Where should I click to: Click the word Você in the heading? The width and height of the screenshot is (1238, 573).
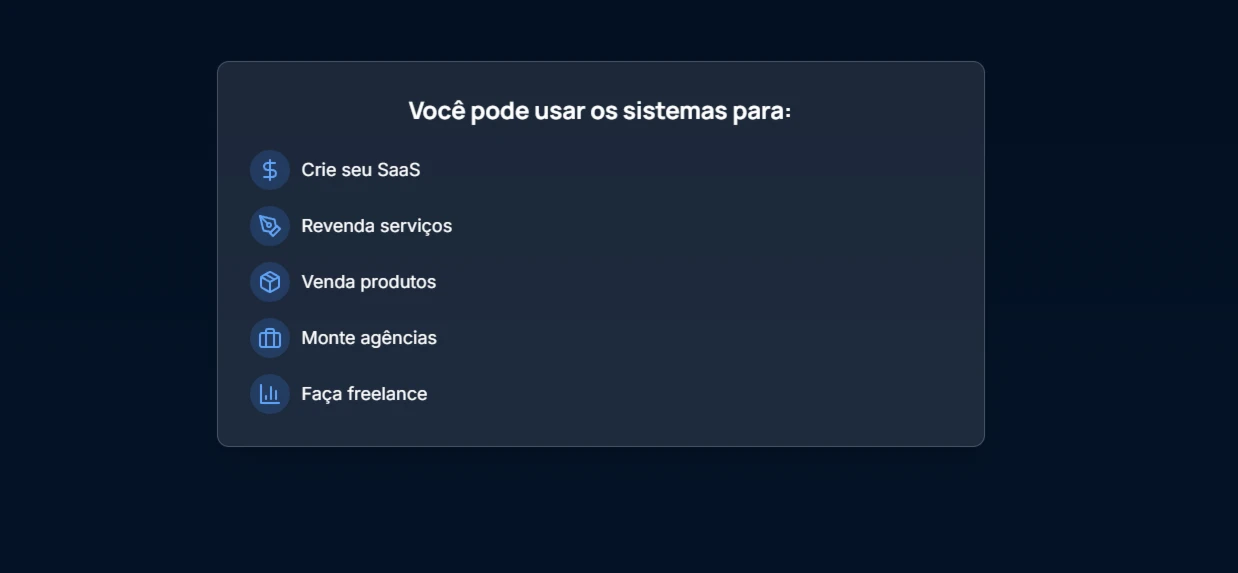(437, 111)
